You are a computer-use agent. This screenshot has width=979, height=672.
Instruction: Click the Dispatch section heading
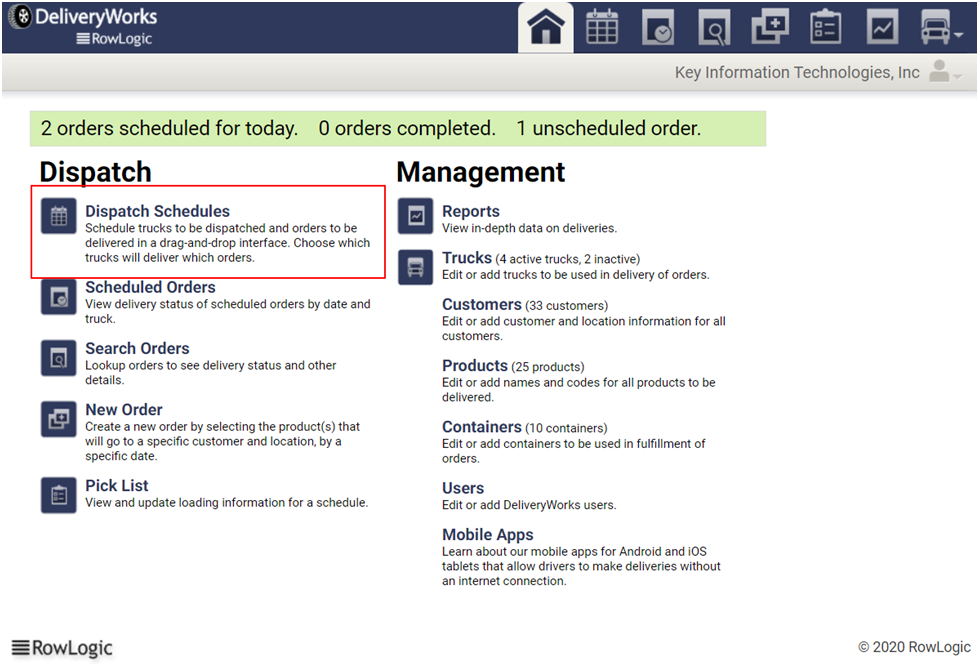(96, 172)
